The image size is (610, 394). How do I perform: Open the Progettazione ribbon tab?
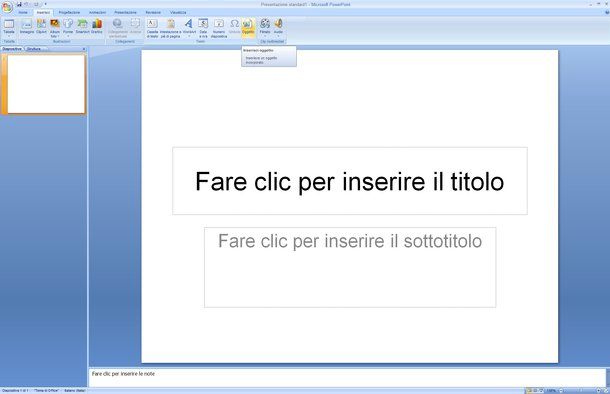(x=69, y=12)
